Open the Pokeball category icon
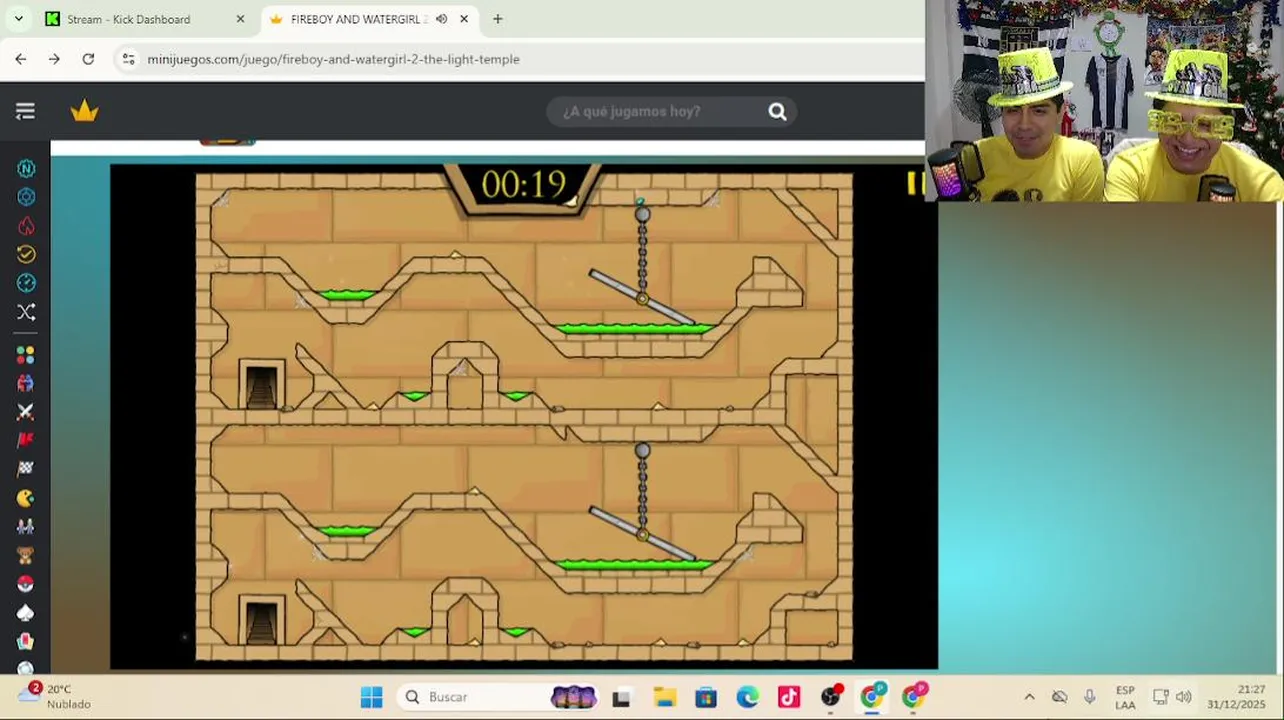 (26, 584)
